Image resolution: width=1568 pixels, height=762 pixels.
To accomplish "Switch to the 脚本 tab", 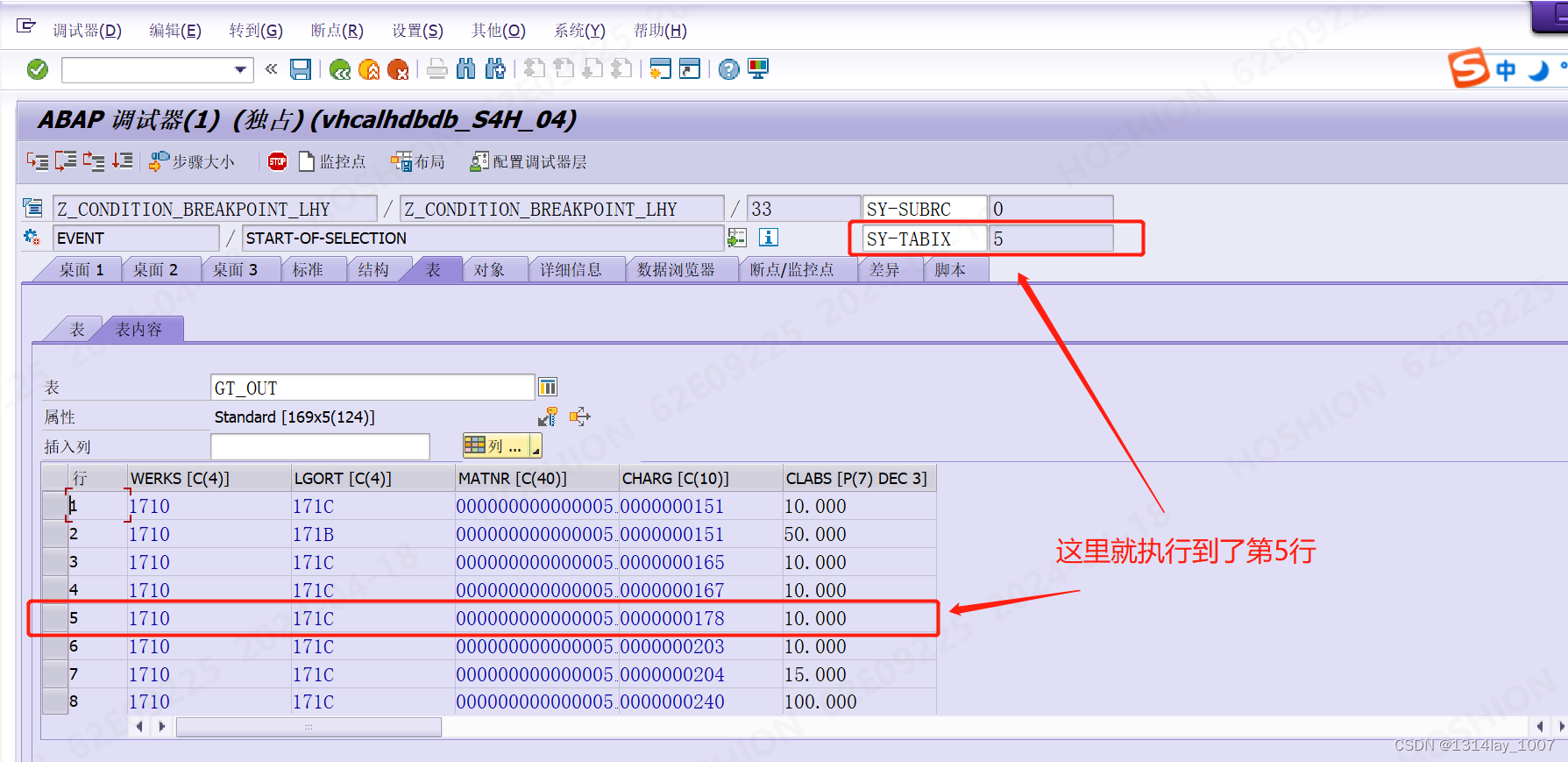I will pyautogui.click(x=950, y=270).
